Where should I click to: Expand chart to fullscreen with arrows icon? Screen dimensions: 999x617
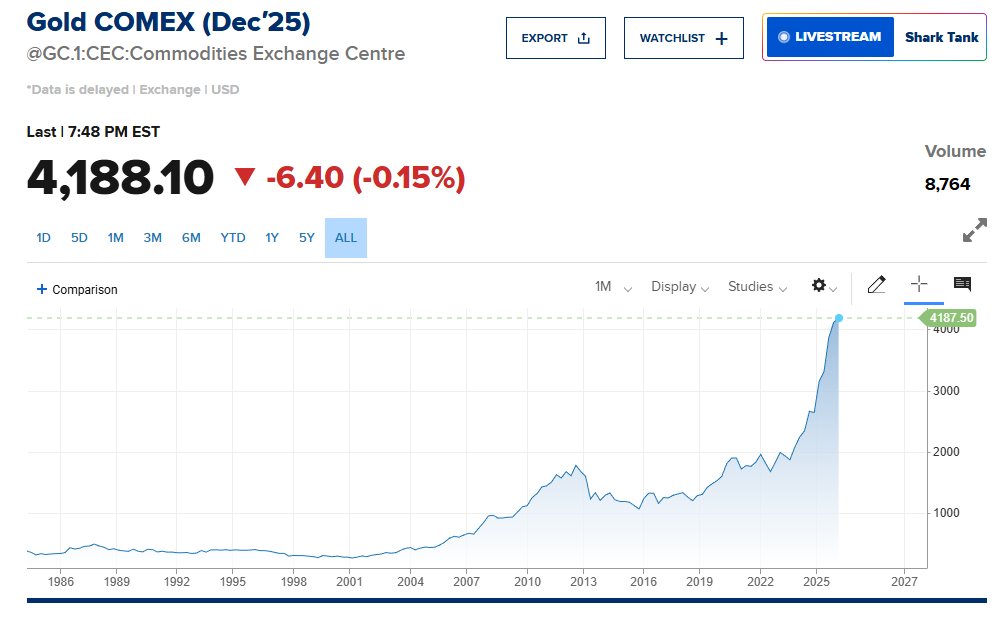point(974,230)
